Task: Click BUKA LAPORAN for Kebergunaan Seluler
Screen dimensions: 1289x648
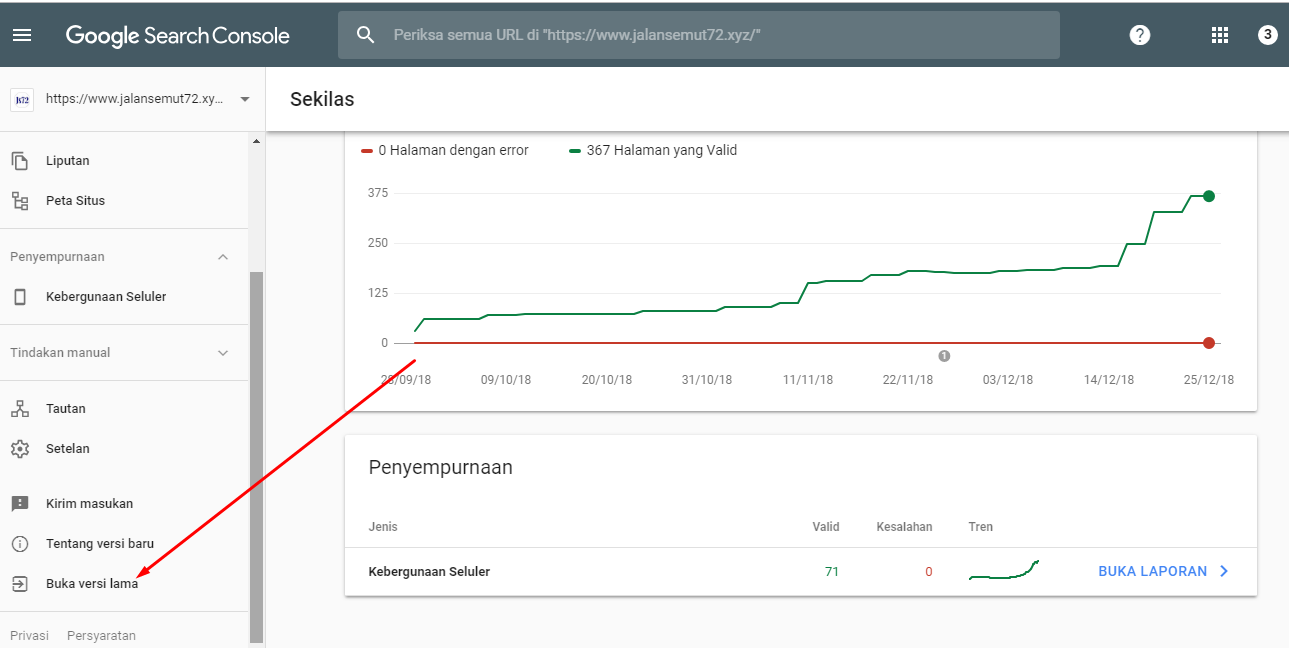Action: coord(1152,571)
